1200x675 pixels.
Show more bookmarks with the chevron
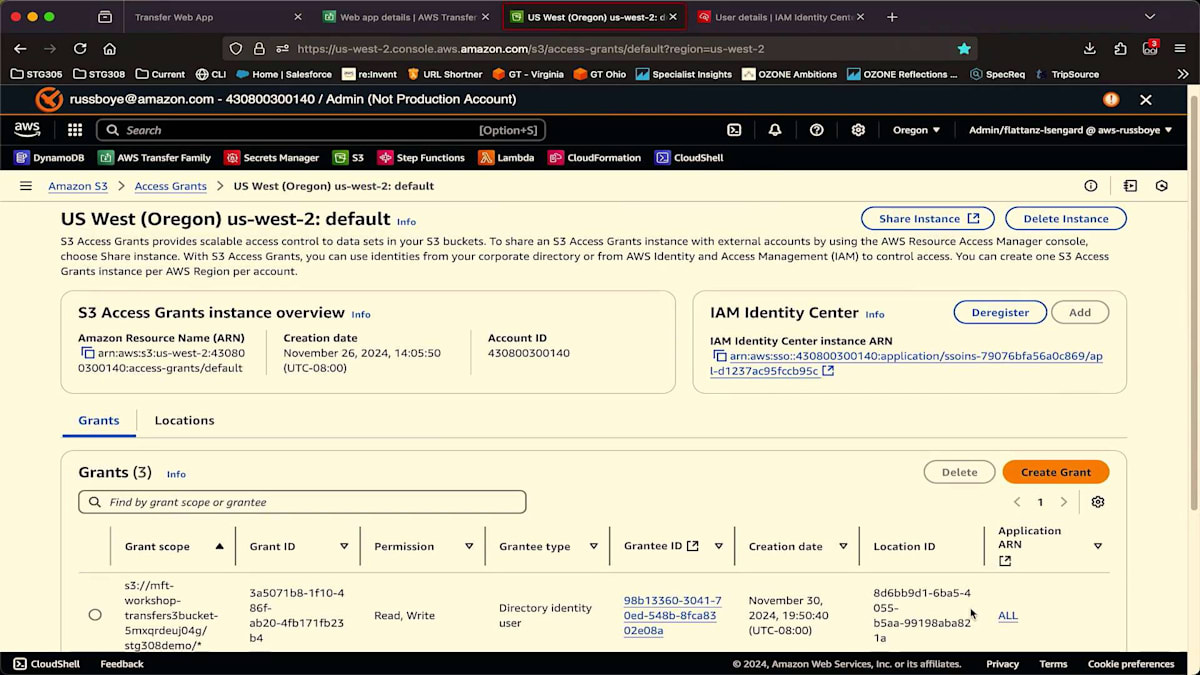point(1183,74)
